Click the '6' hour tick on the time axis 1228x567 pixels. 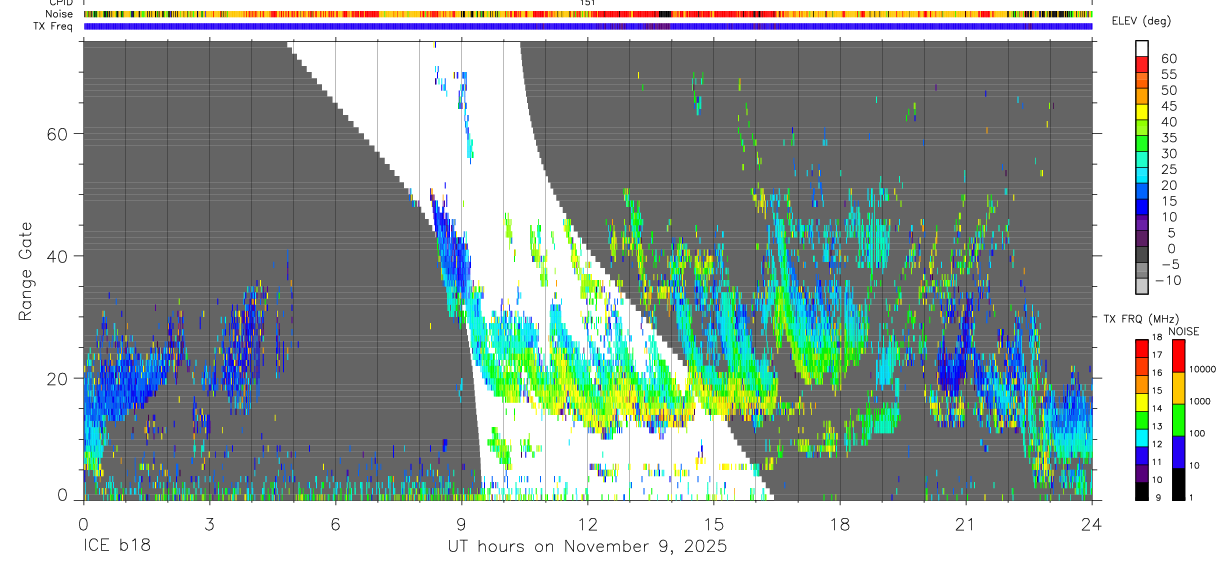[335, 524]
